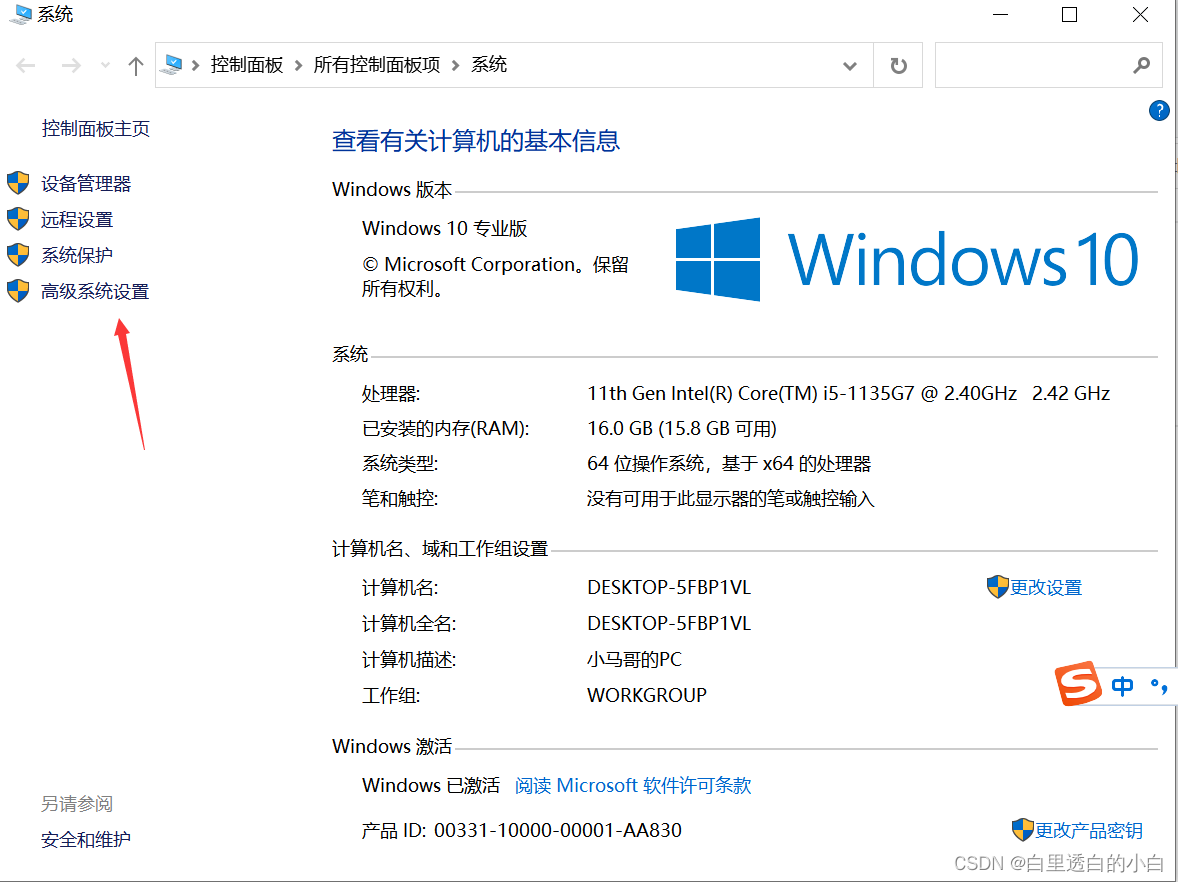Click Sogou input method S icon
1178x882 pixels.
[x=1079, y=684]
